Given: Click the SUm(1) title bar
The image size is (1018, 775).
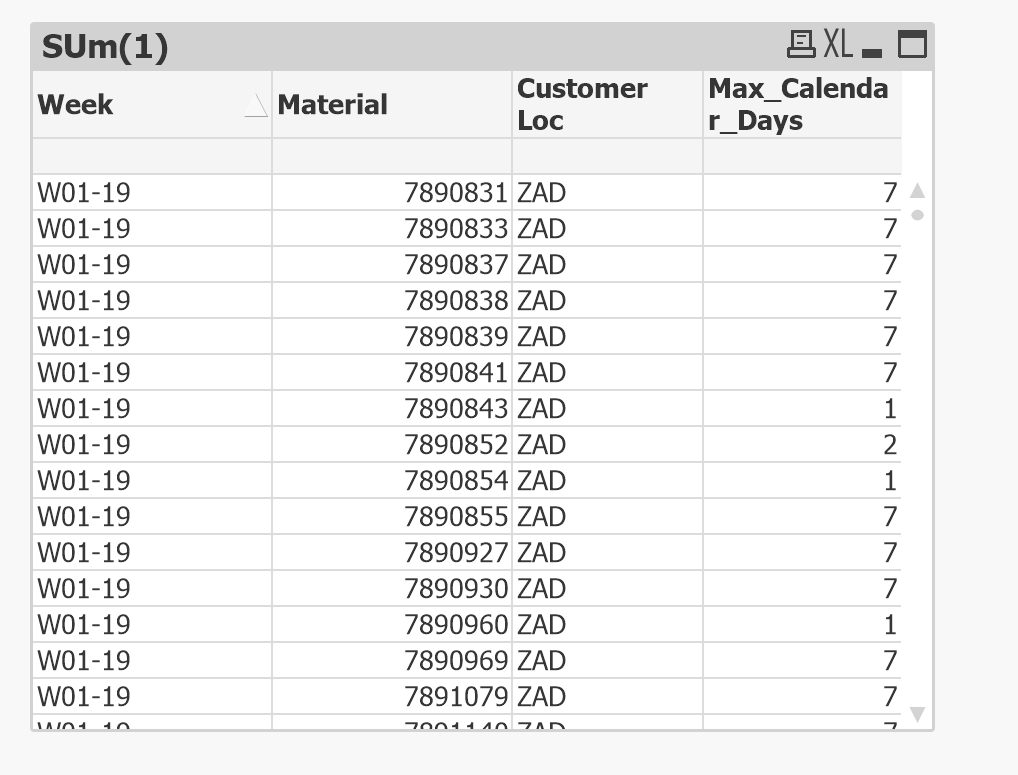Looking at the screenshot, I should point(400,46).
